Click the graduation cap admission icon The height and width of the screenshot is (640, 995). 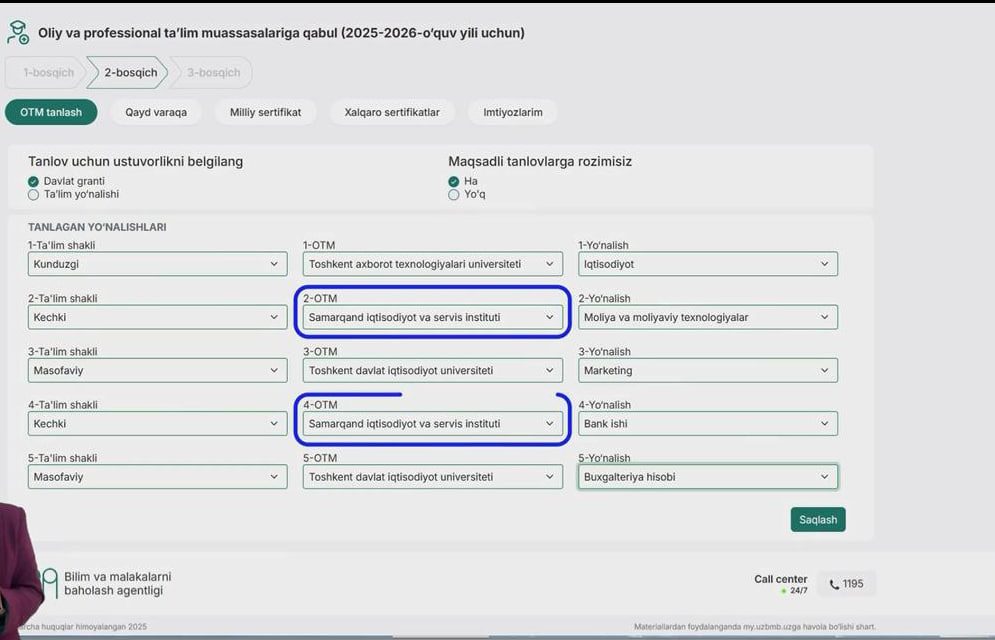click(x=17, y=32)
